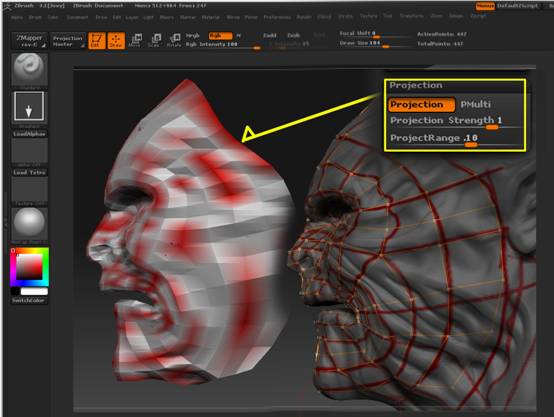
Task: Toggle the Rgb channel button
Action: click(220, 36)
